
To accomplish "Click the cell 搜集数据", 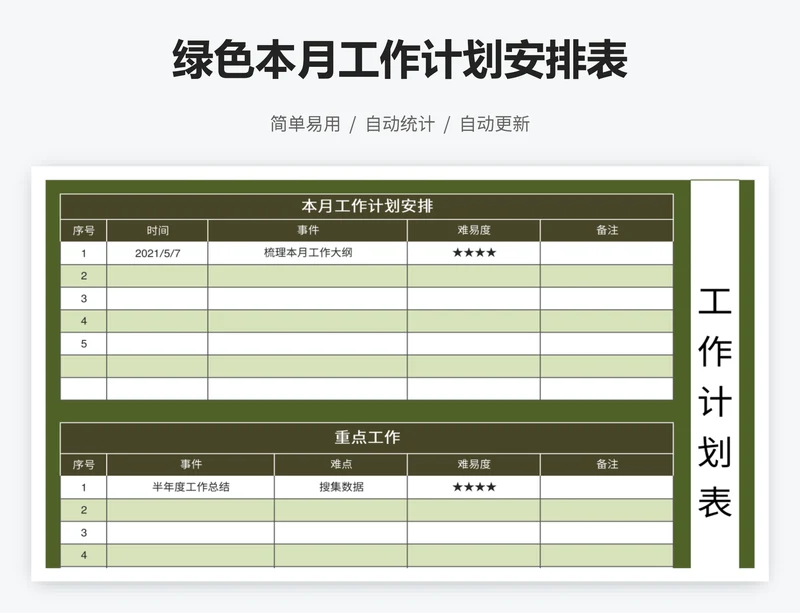I will pos(341,487).
